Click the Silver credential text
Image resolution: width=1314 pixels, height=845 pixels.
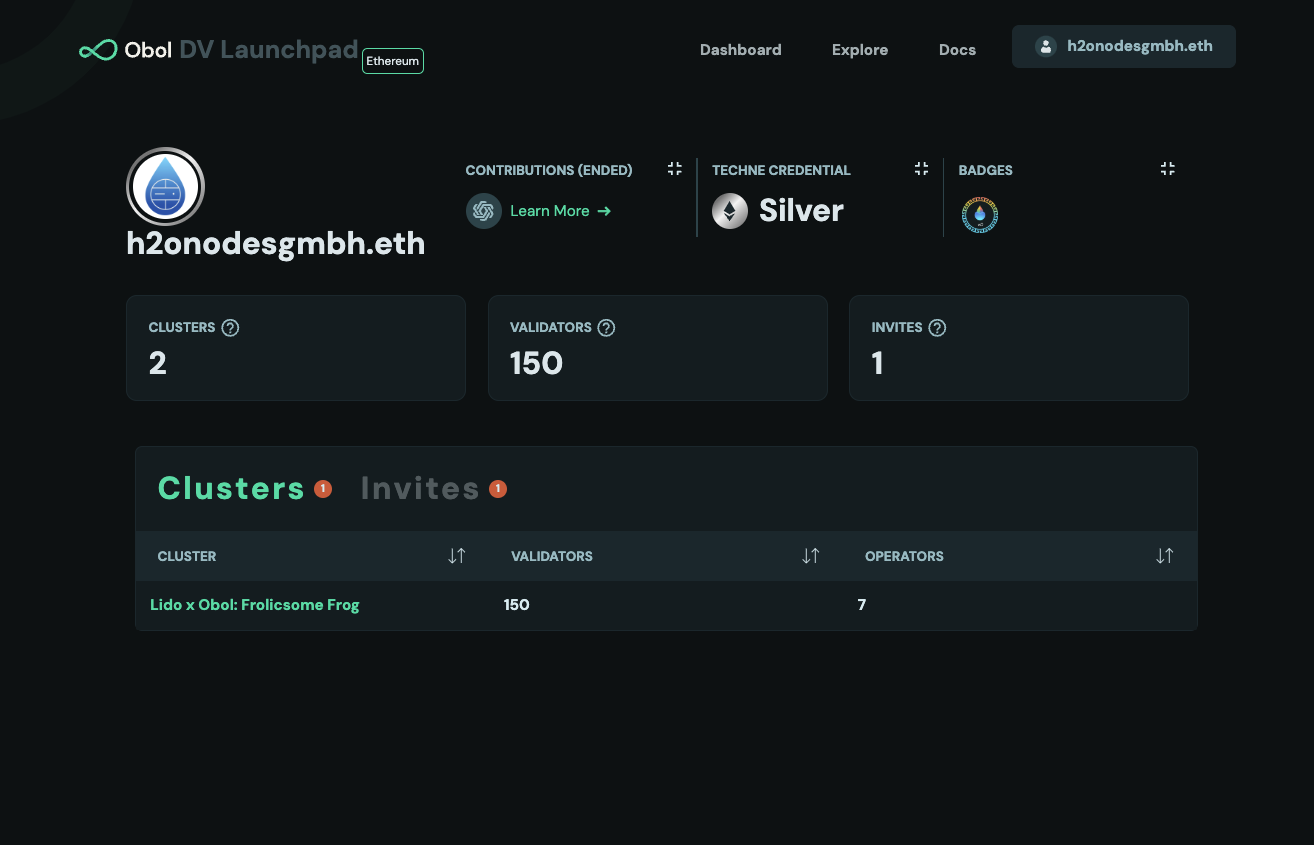(x=801, y=210)
